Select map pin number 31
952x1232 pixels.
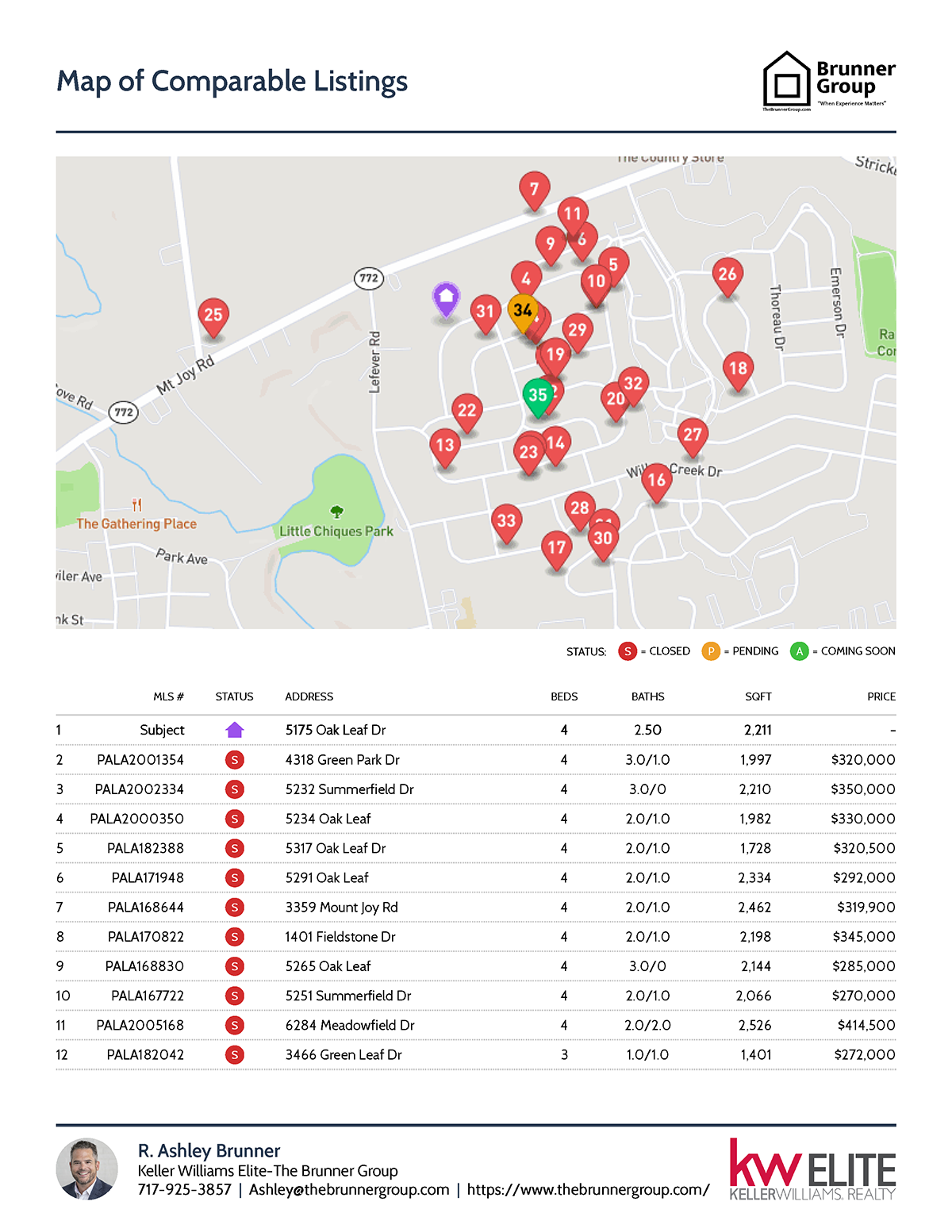coord(486,314)
